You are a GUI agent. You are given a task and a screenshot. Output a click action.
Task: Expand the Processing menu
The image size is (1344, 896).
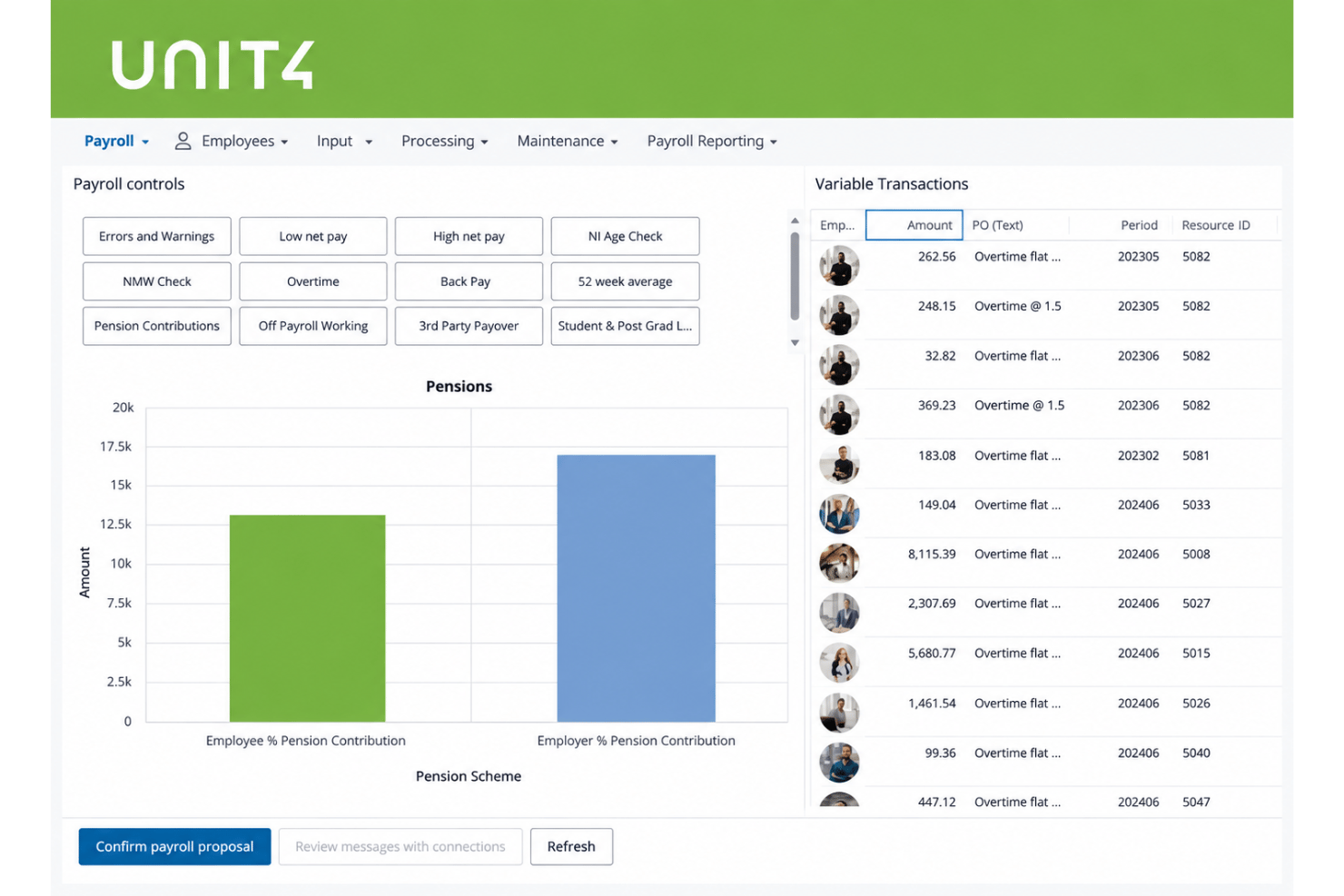445,141
